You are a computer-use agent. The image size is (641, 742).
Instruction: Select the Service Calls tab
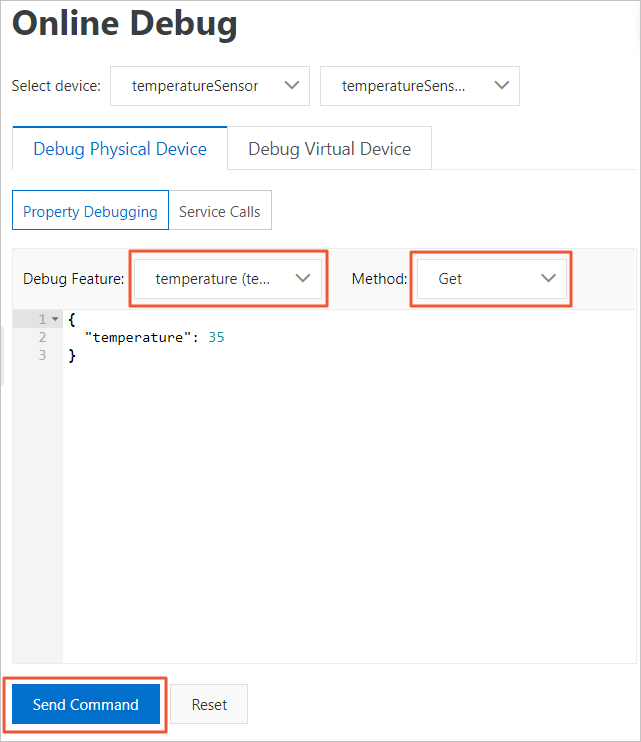[220, 211]
